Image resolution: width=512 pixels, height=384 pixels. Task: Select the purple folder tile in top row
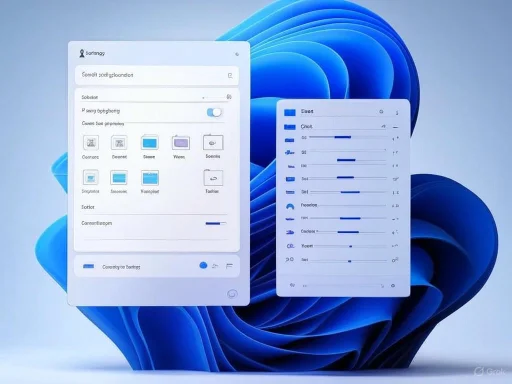181,143
